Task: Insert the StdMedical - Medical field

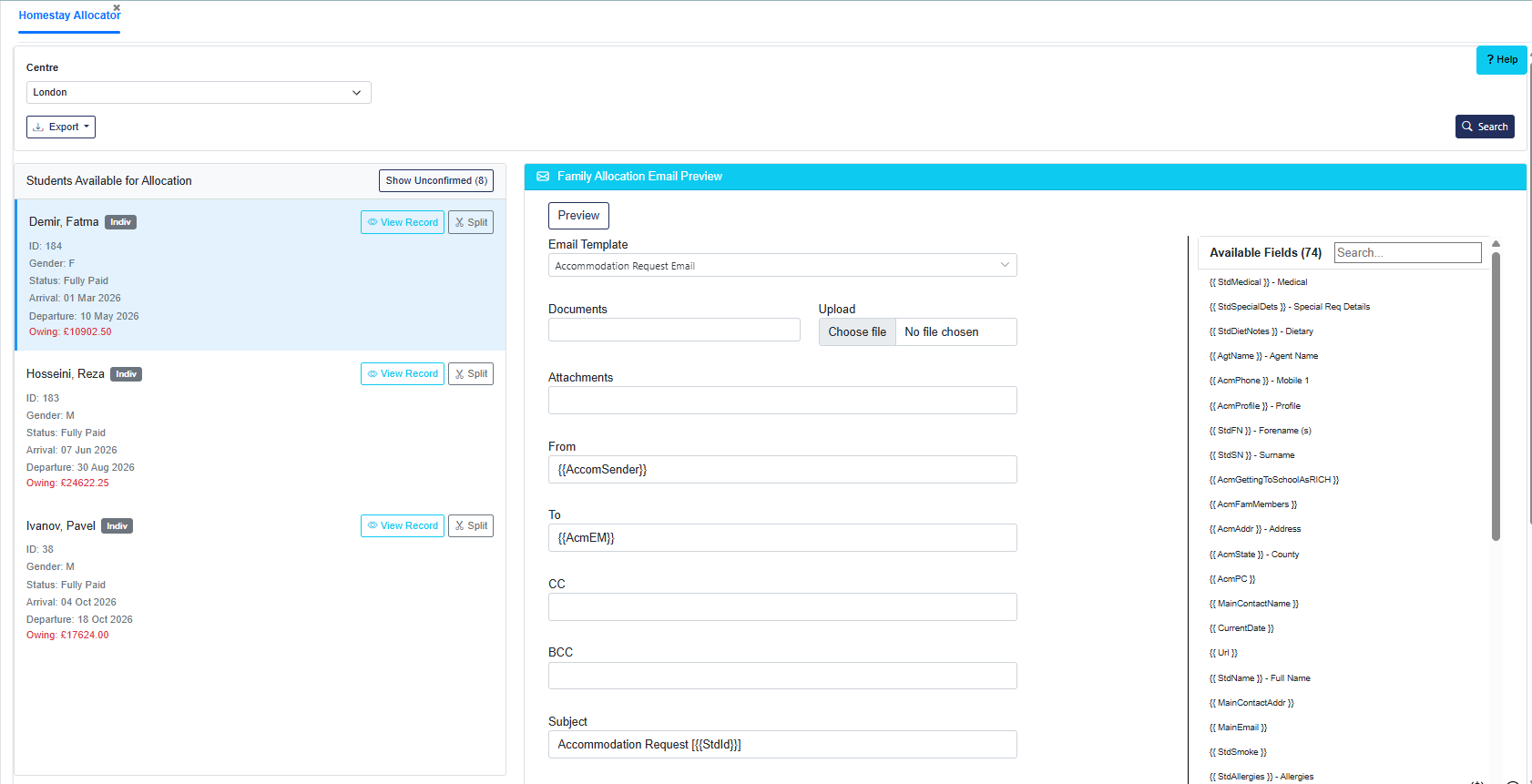Action: pyautogui.click(x=1258, y=282)
